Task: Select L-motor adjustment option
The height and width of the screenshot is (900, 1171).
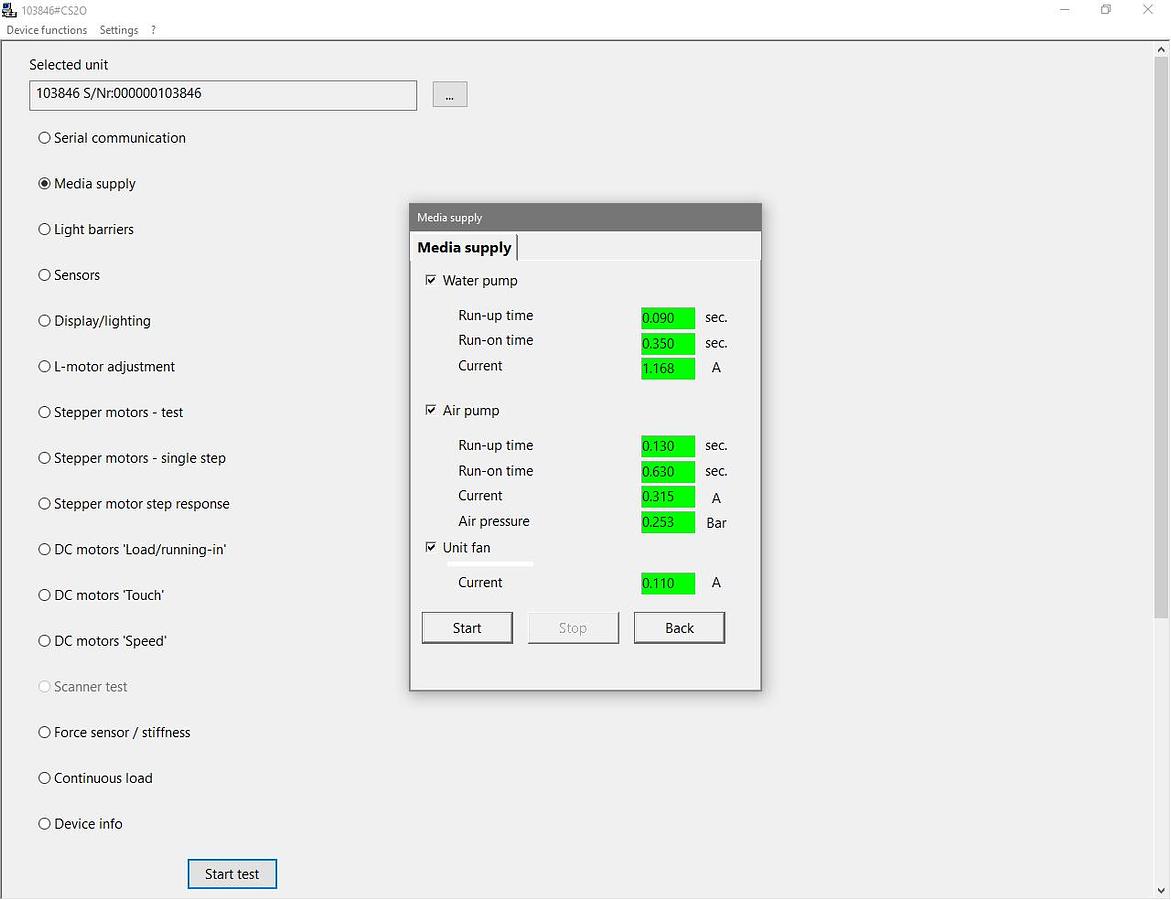Action: (44, 367)
